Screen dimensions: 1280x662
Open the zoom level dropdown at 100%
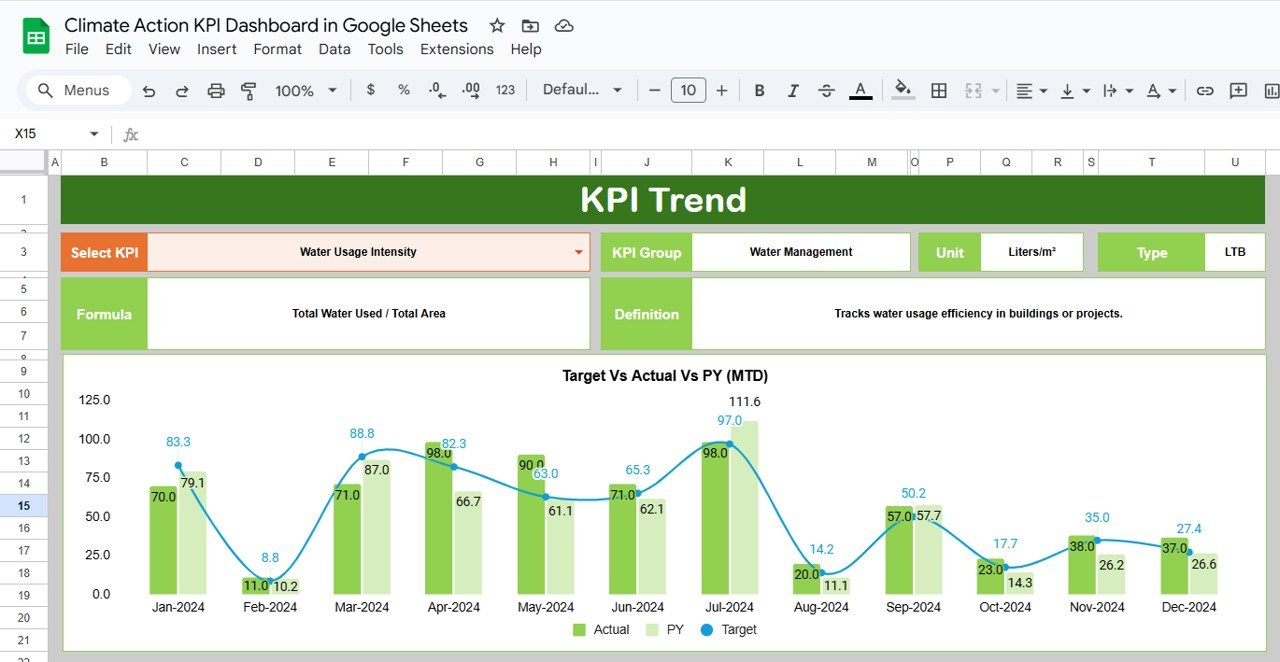coord(306,90)
